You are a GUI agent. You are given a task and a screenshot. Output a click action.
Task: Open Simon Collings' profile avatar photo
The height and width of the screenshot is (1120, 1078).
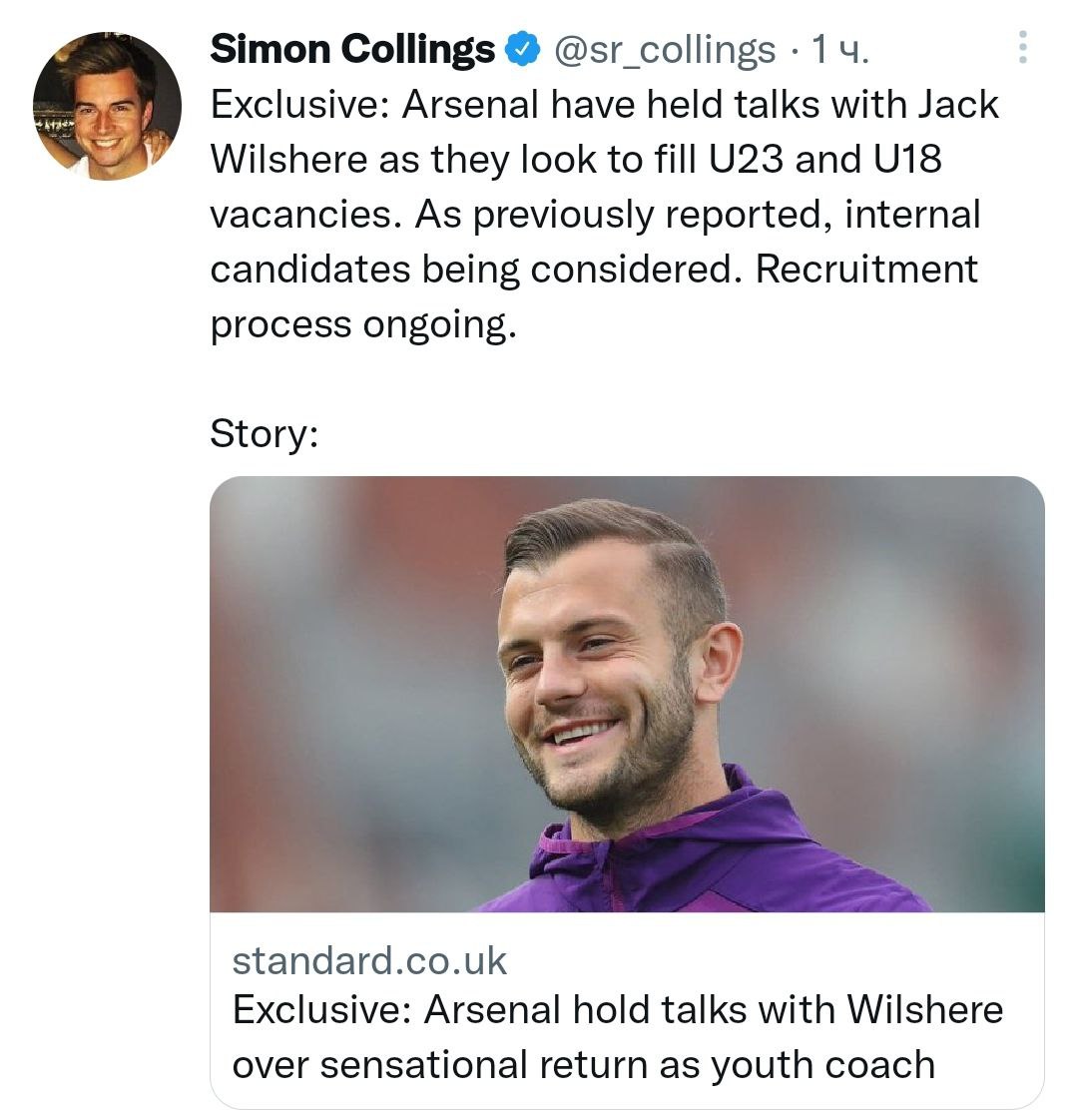pyautogui.click(x=107, y=107)
